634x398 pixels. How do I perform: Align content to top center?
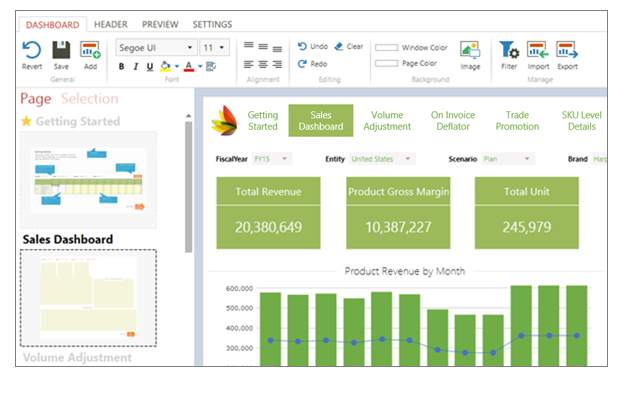[263, 47]
